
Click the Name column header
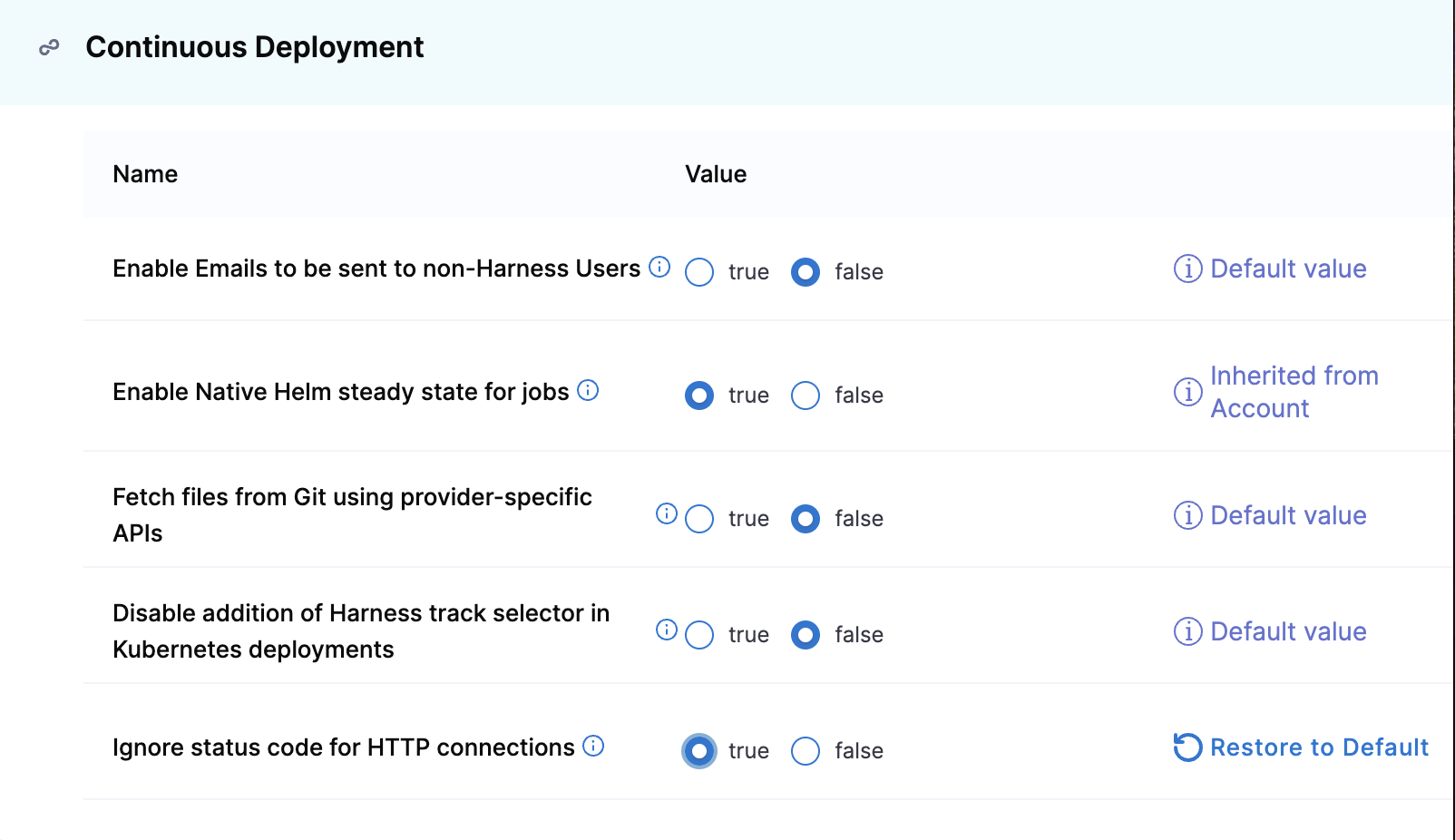tap(144, 173)
